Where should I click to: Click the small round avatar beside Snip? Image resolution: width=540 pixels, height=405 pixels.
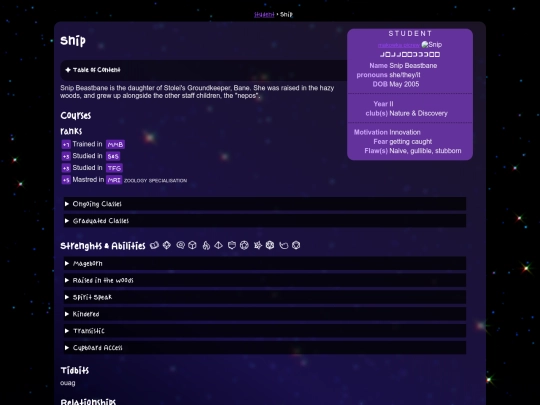(x=425, y=44)
